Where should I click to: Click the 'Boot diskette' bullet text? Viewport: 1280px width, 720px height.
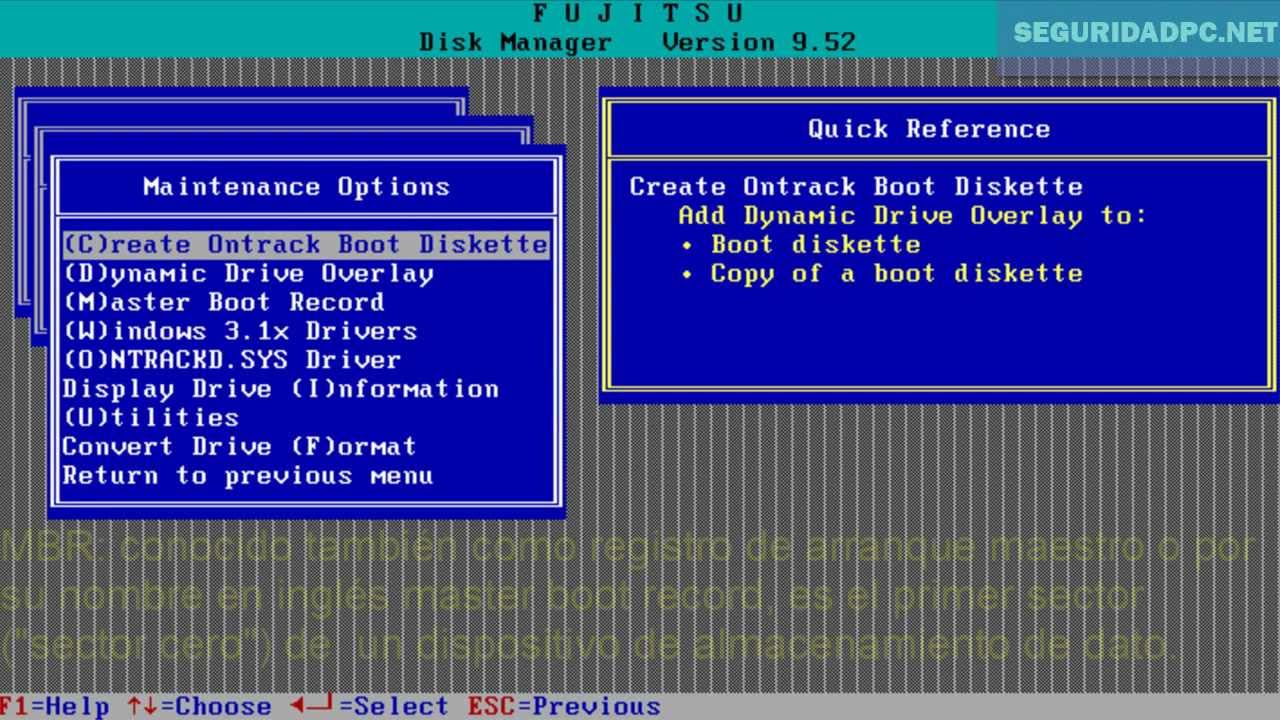(x=815, y=245)
